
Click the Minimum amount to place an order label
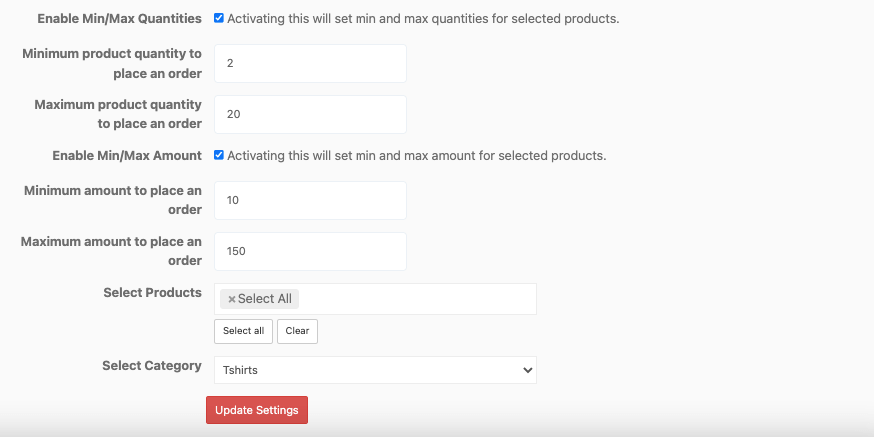tap(113, 200)
